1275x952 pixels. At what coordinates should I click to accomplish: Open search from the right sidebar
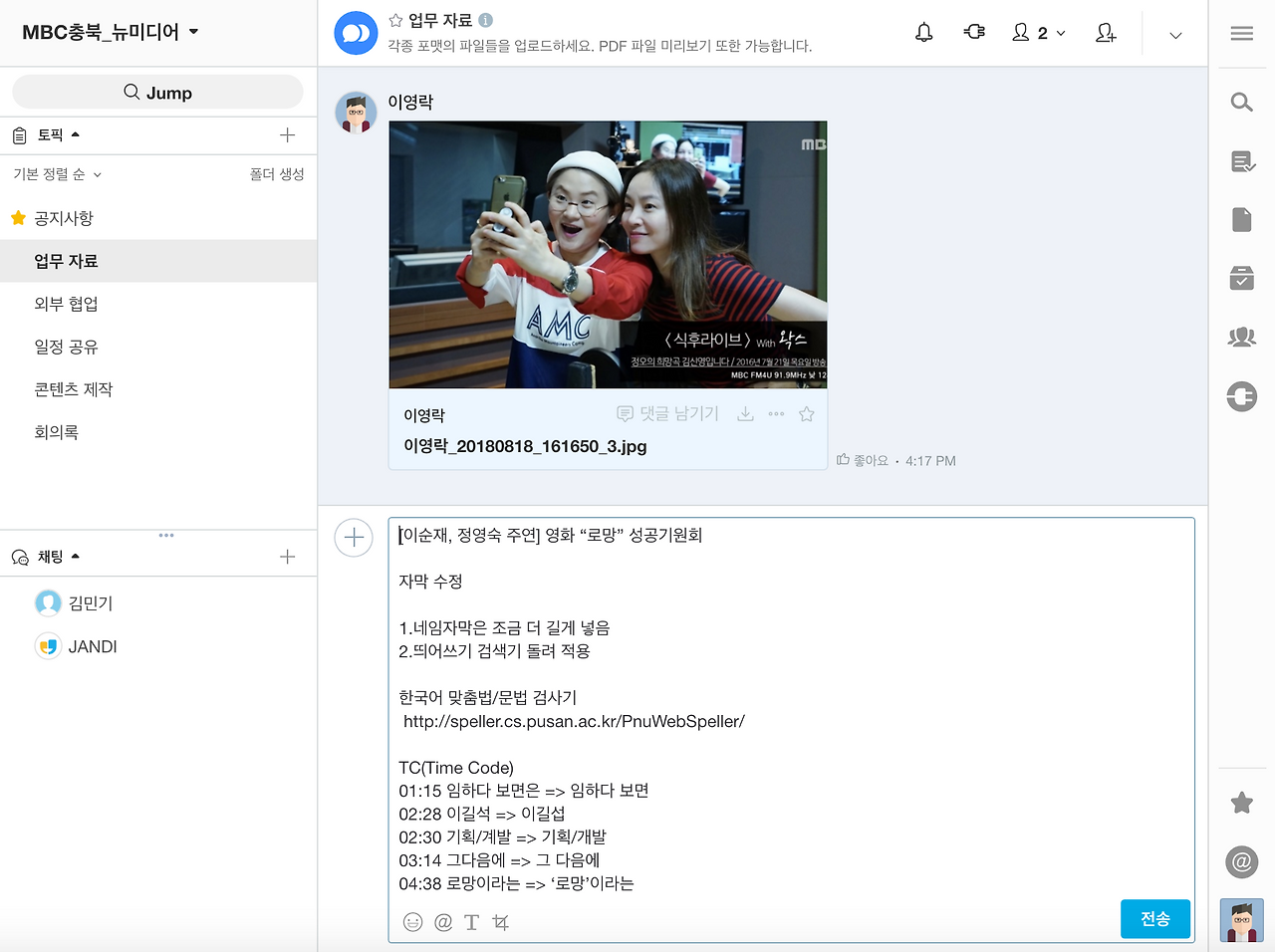1241,101
